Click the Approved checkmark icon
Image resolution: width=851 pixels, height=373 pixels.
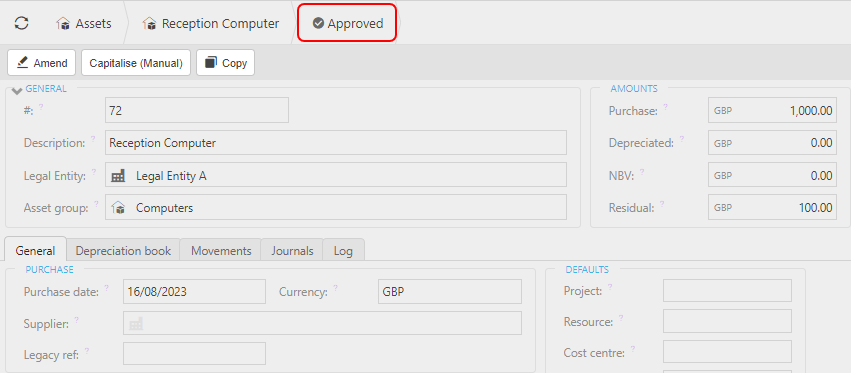click(319, 23)
